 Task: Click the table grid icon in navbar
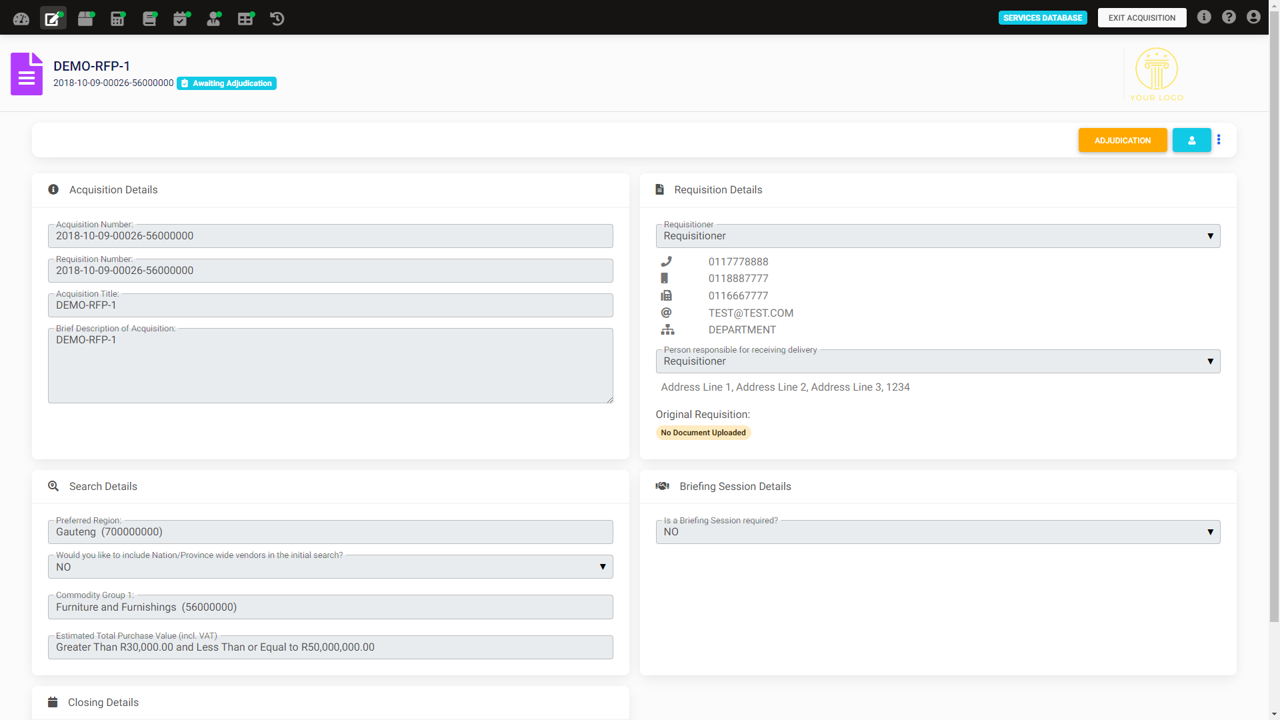pos(245,18)
